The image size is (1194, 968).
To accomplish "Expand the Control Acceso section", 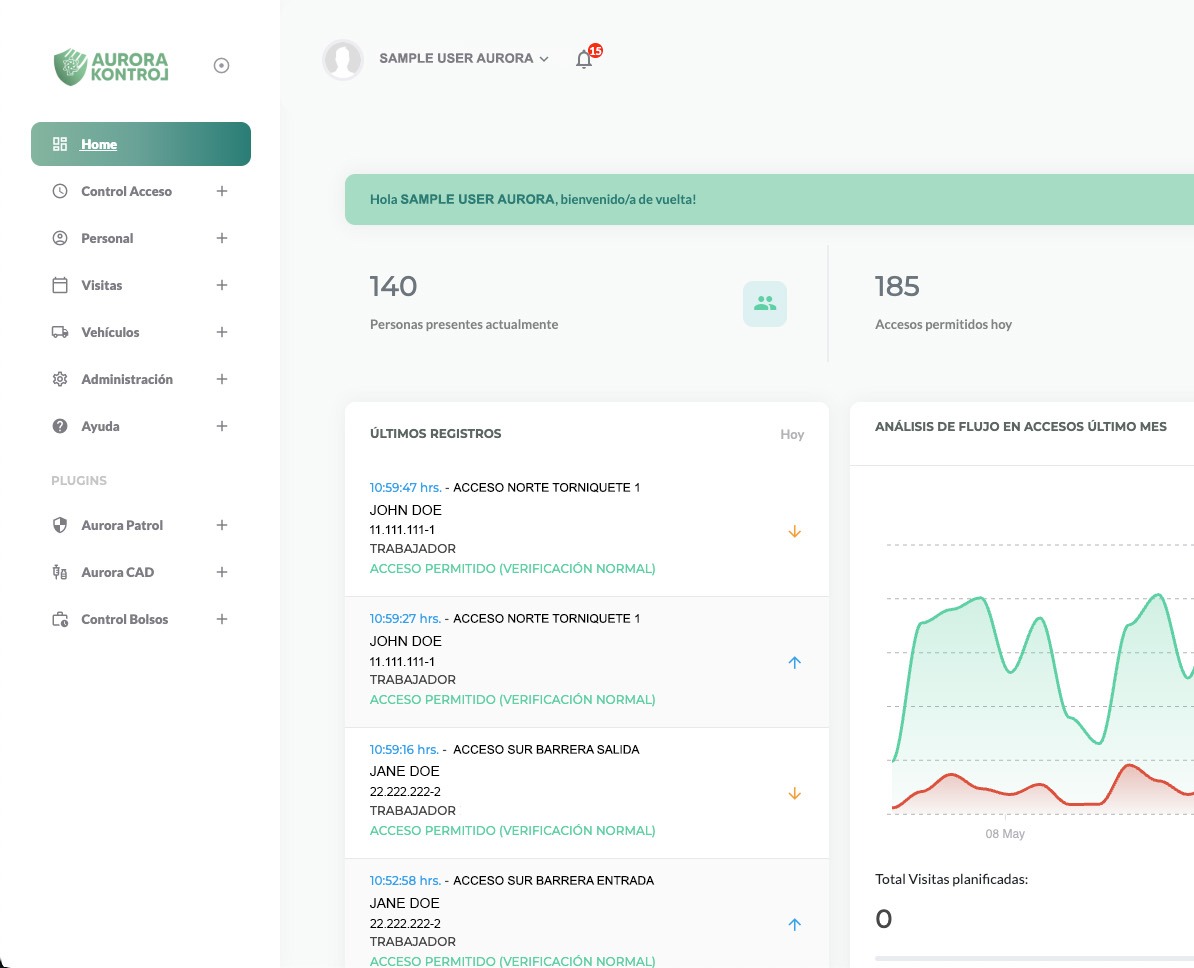I will tap(221, 191).
